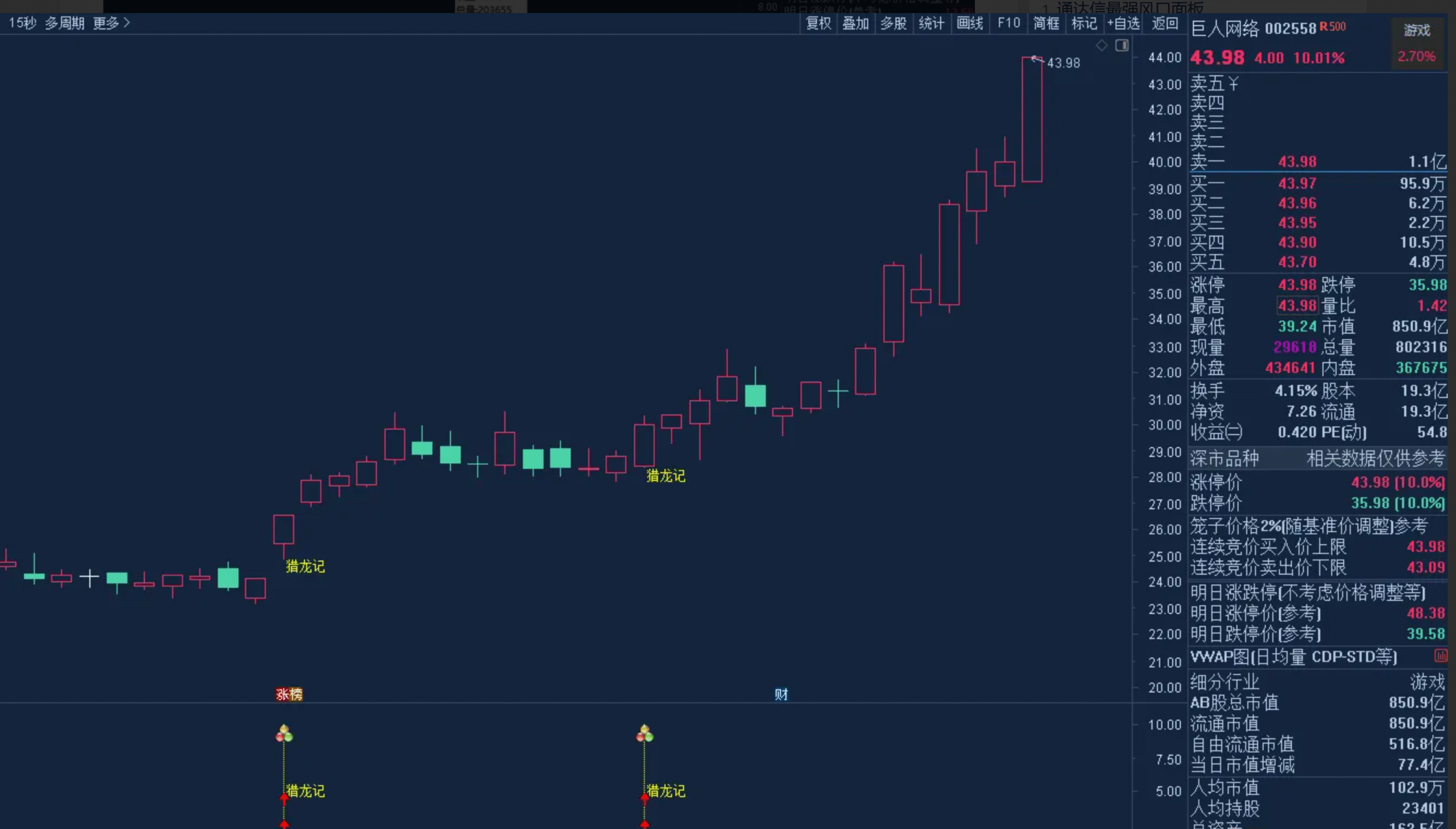1456x829 pixels.
Task: Click the 涨榜 badge below the chart
Action: 289,694
